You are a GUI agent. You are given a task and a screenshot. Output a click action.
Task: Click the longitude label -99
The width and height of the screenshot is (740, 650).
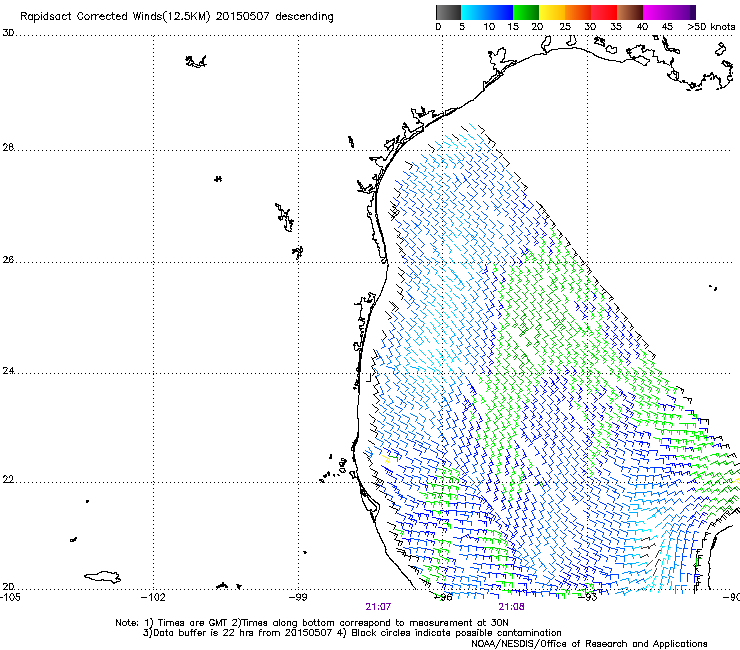[x=298, y=597]
